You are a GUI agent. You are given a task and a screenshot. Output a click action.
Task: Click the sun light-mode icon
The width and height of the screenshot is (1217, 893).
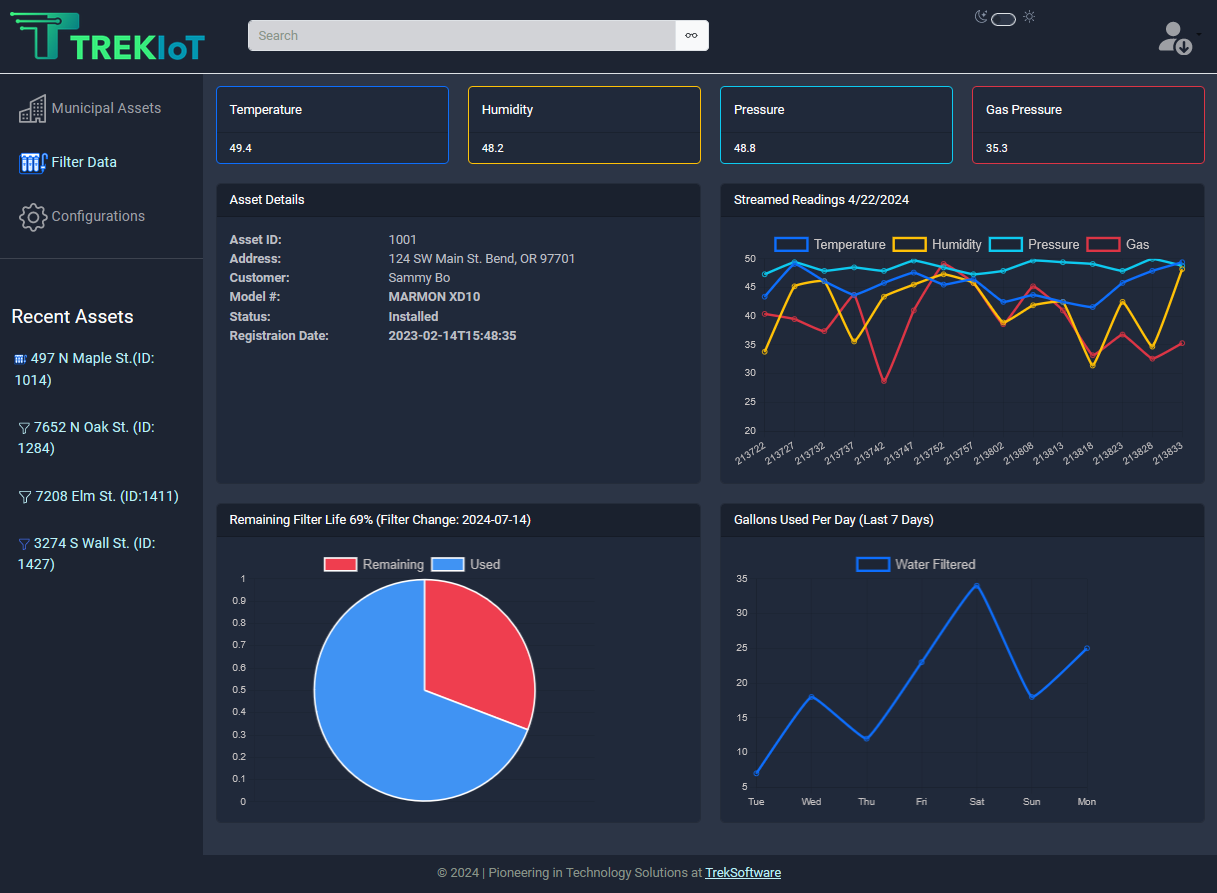1029,16
